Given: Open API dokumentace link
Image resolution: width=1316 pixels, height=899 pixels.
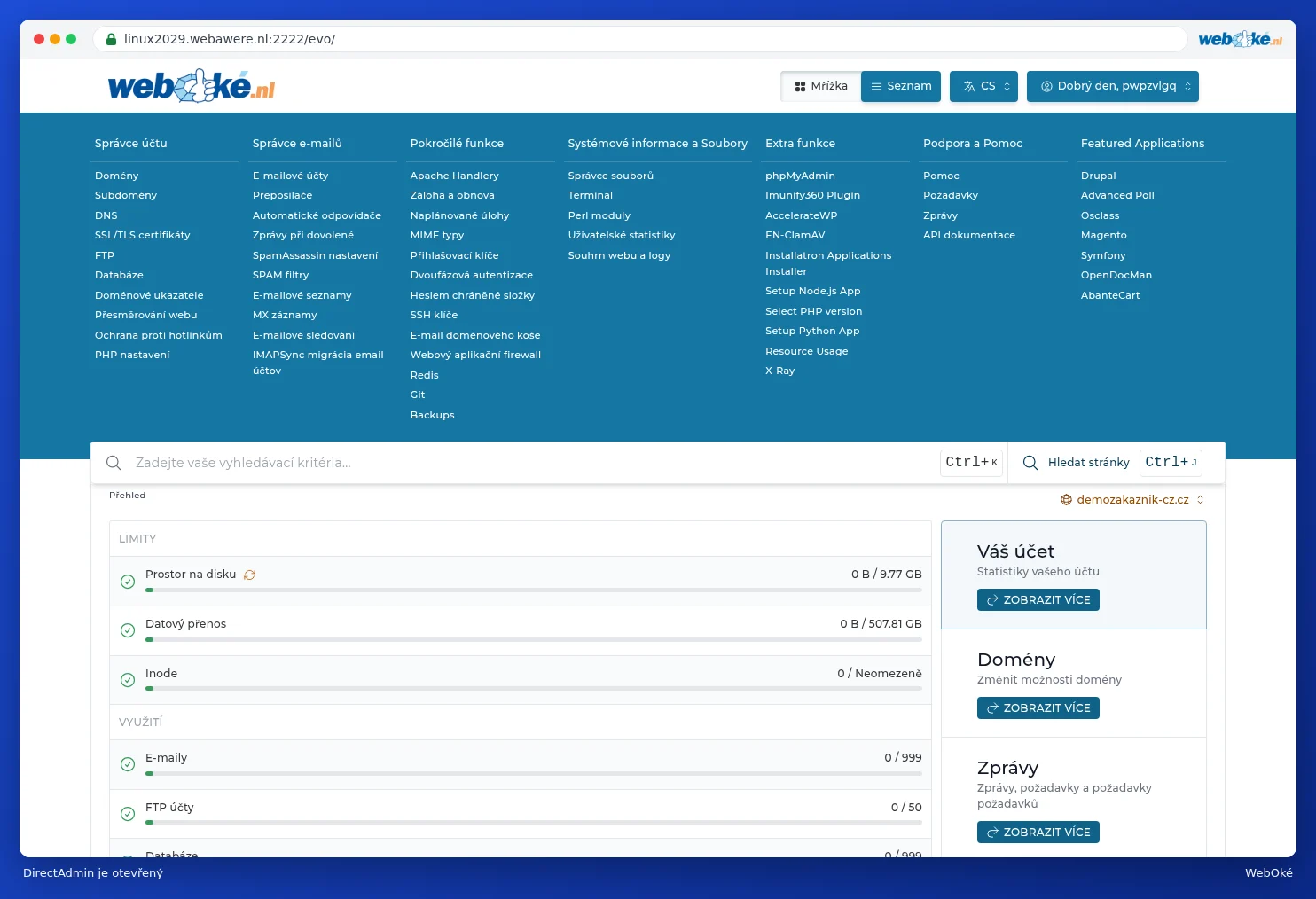Looking at the screenshot, I should [969, 235].
